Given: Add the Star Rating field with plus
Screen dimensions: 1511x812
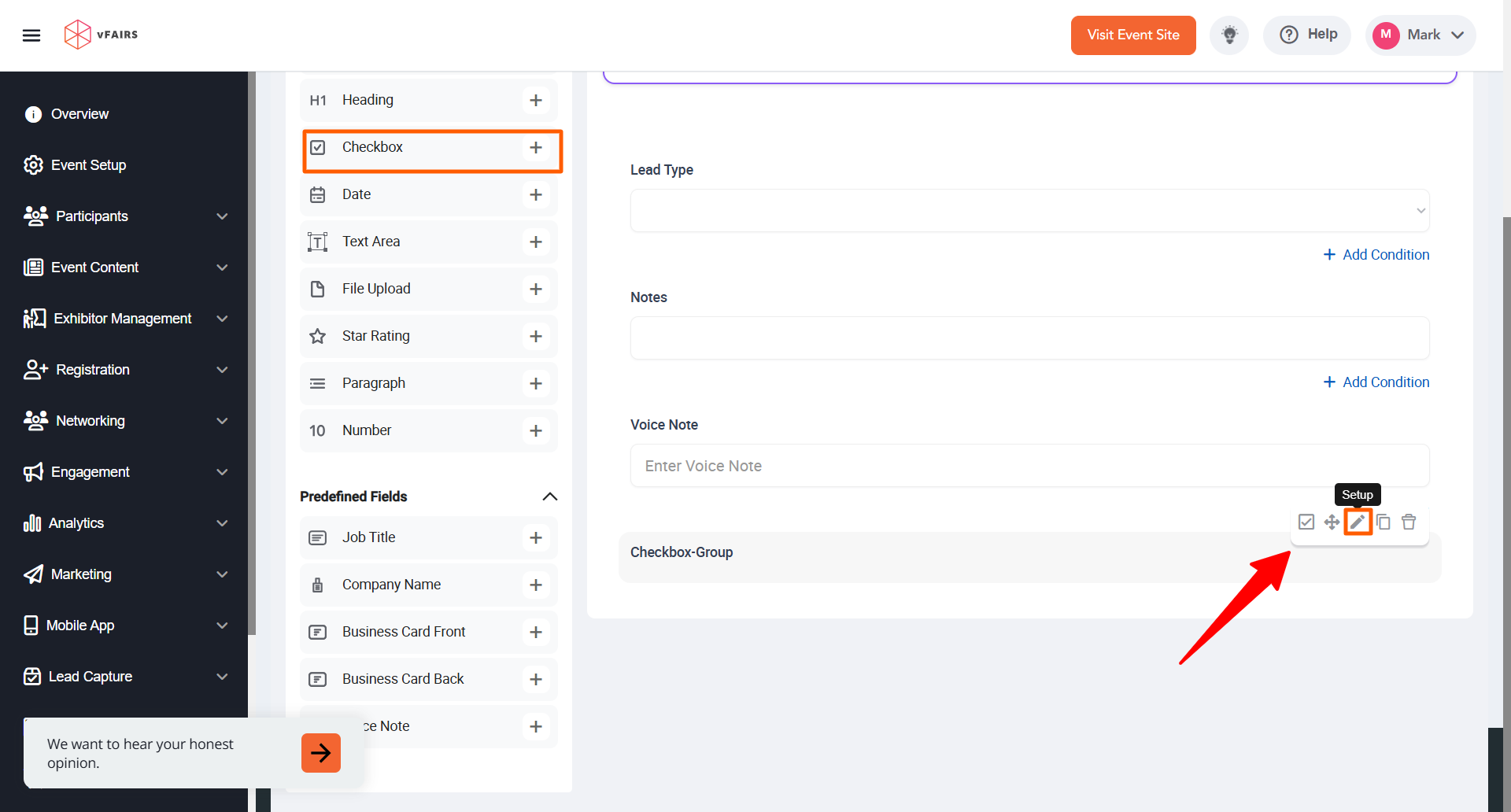Looking at the screenshot, I should 536,336.
